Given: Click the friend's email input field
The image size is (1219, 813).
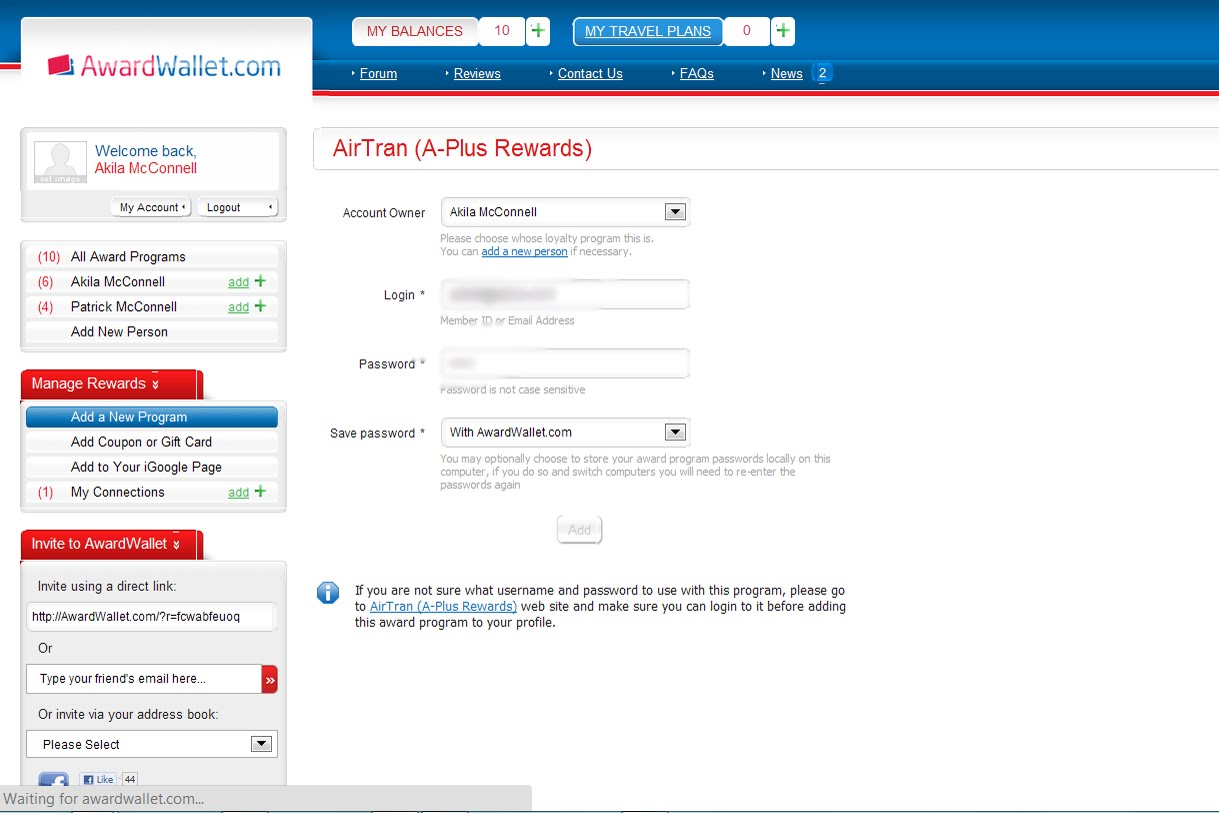Looking at the screenshot, I should pos(144,679).
